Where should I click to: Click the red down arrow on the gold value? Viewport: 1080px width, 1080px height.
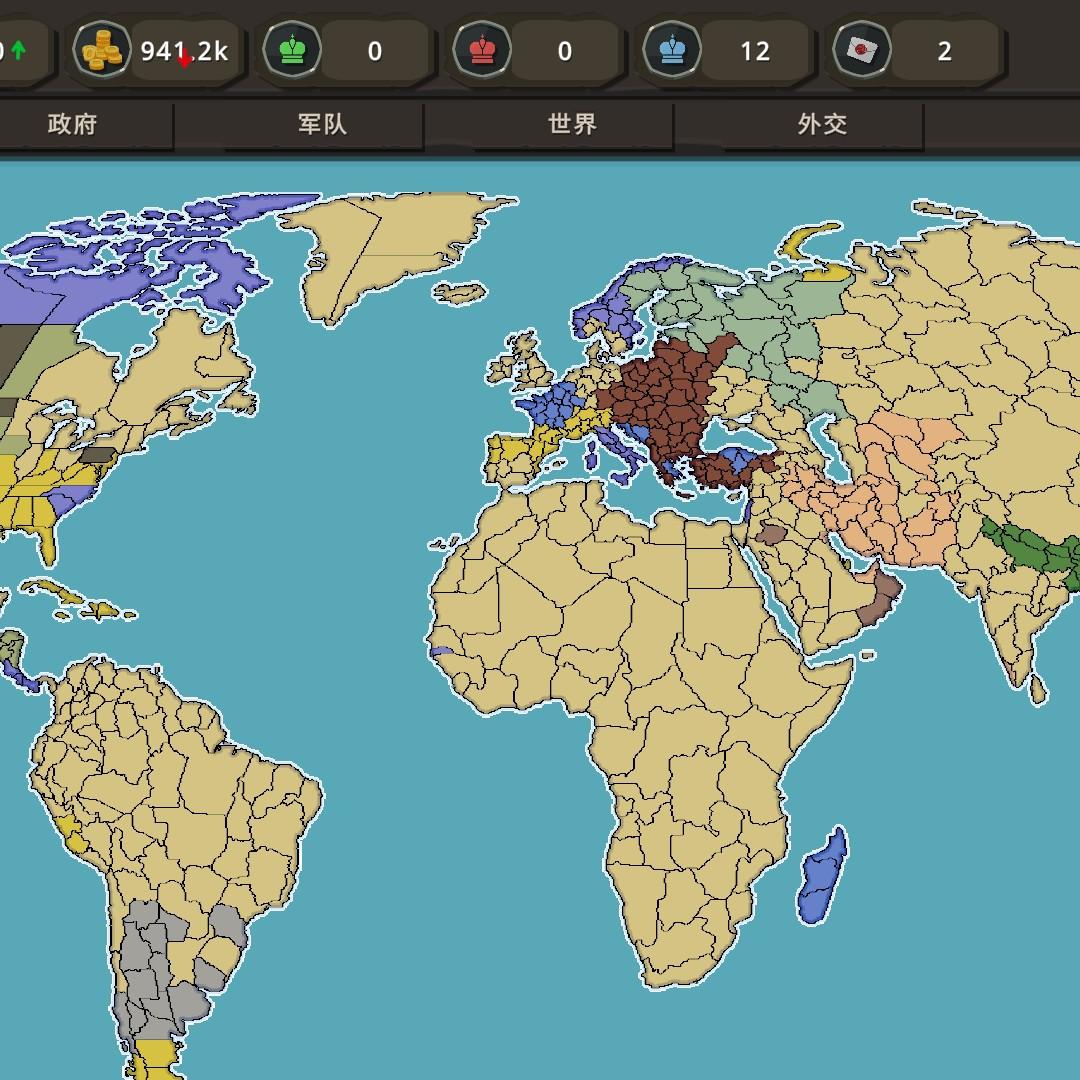[185, 59]
